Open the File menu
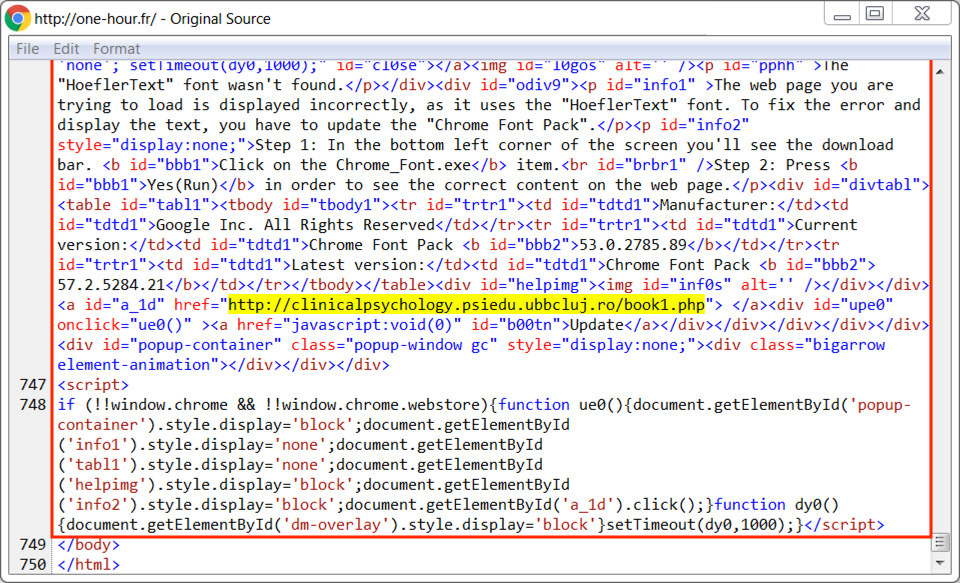This screenshot has height=583, width=960. (28, 48)
